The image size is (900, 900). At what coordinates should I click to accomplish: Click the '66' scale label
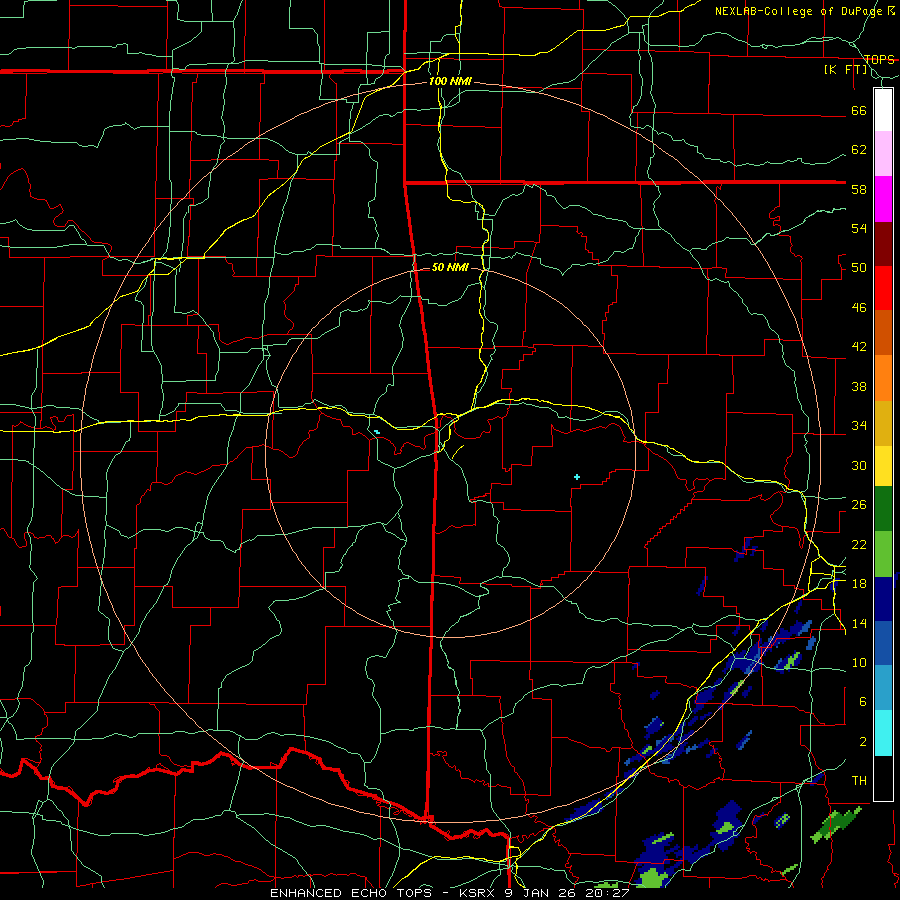click(859, 110)
